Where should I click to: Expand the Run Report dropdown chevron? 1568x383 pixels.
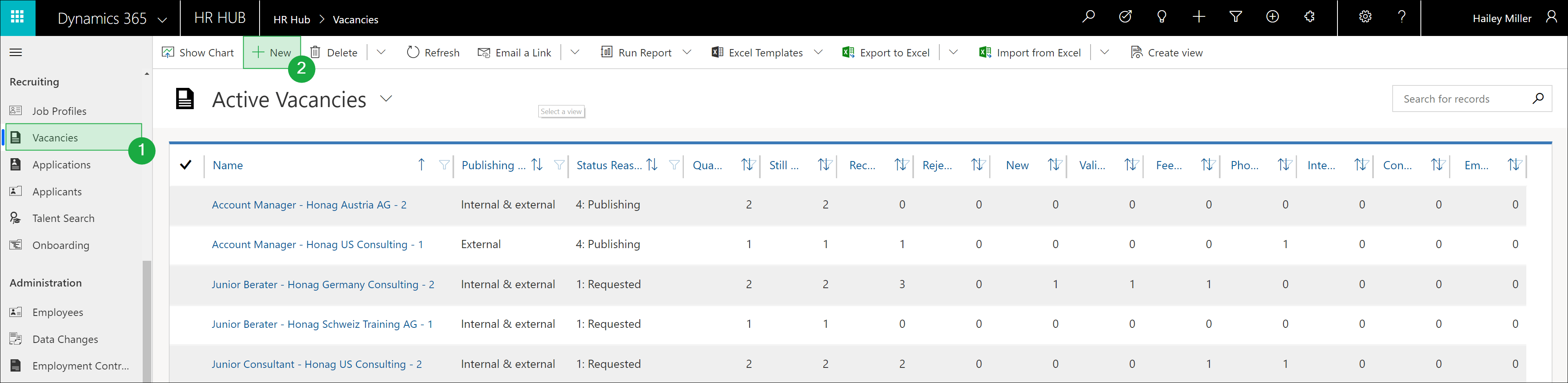click(687, 52)
